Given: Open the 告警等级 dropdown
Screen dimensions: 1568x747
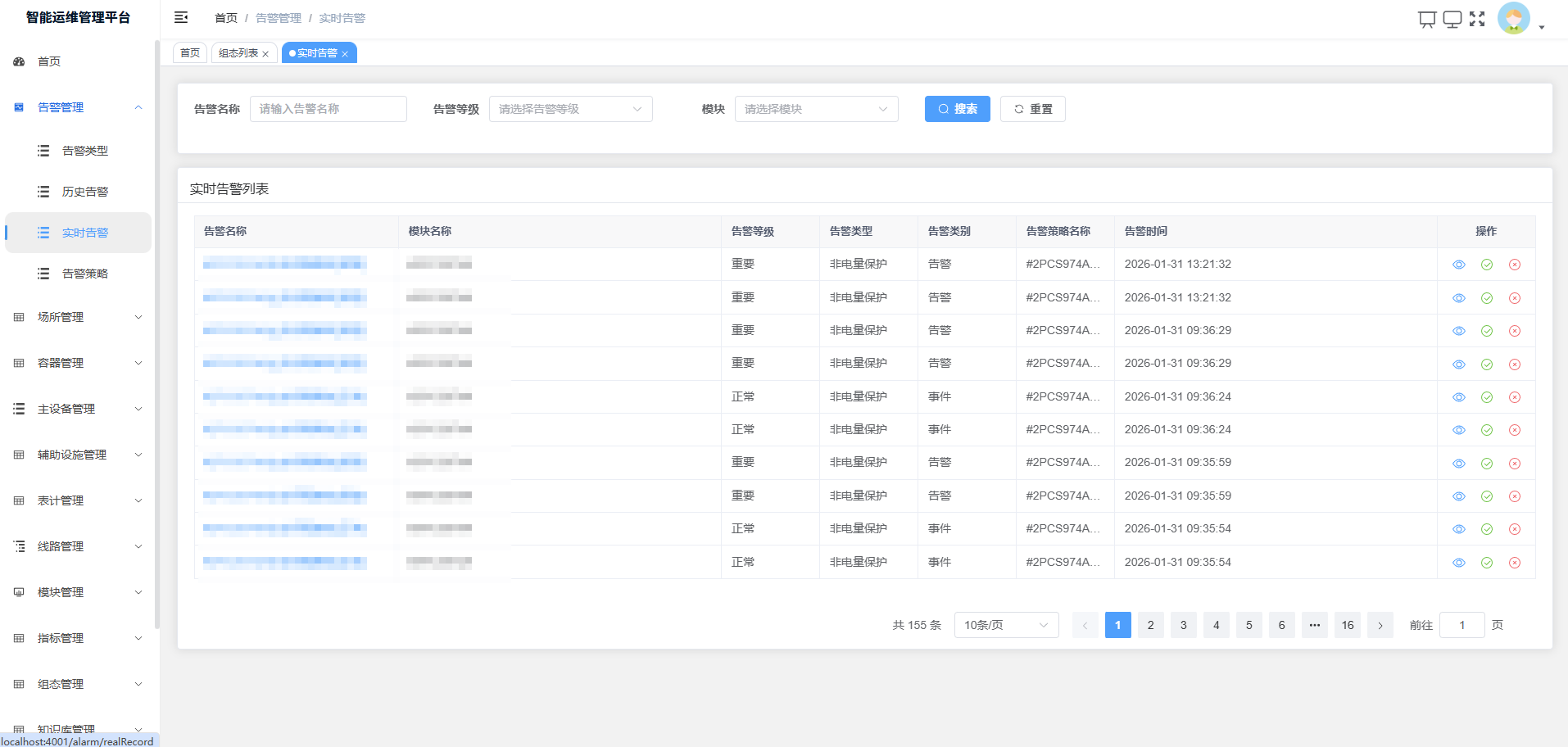Looking at the screenshot, I should tap(570, 109).
